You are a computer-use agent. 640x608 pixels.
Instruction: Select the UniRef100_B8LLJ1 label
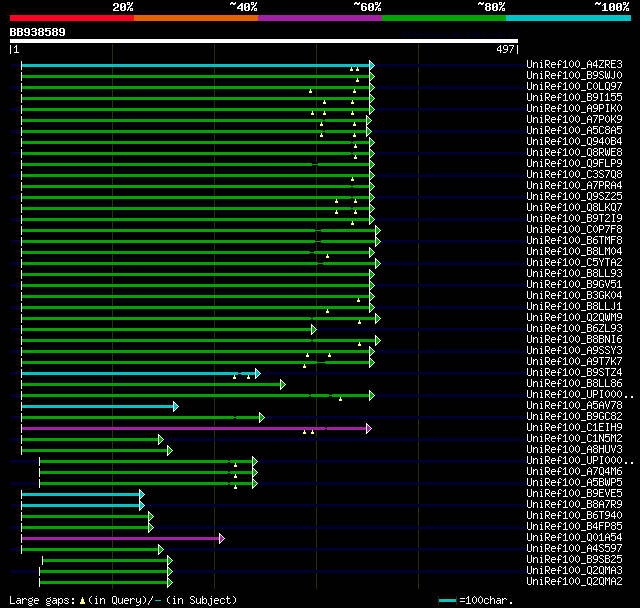click(x=574, y=307)
